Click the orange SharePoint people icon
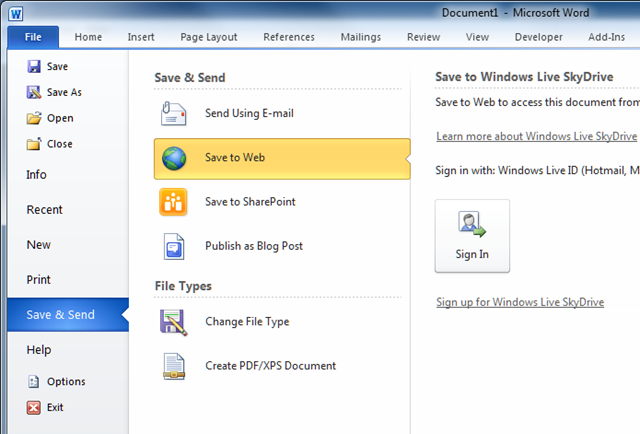 coord(173,202)
